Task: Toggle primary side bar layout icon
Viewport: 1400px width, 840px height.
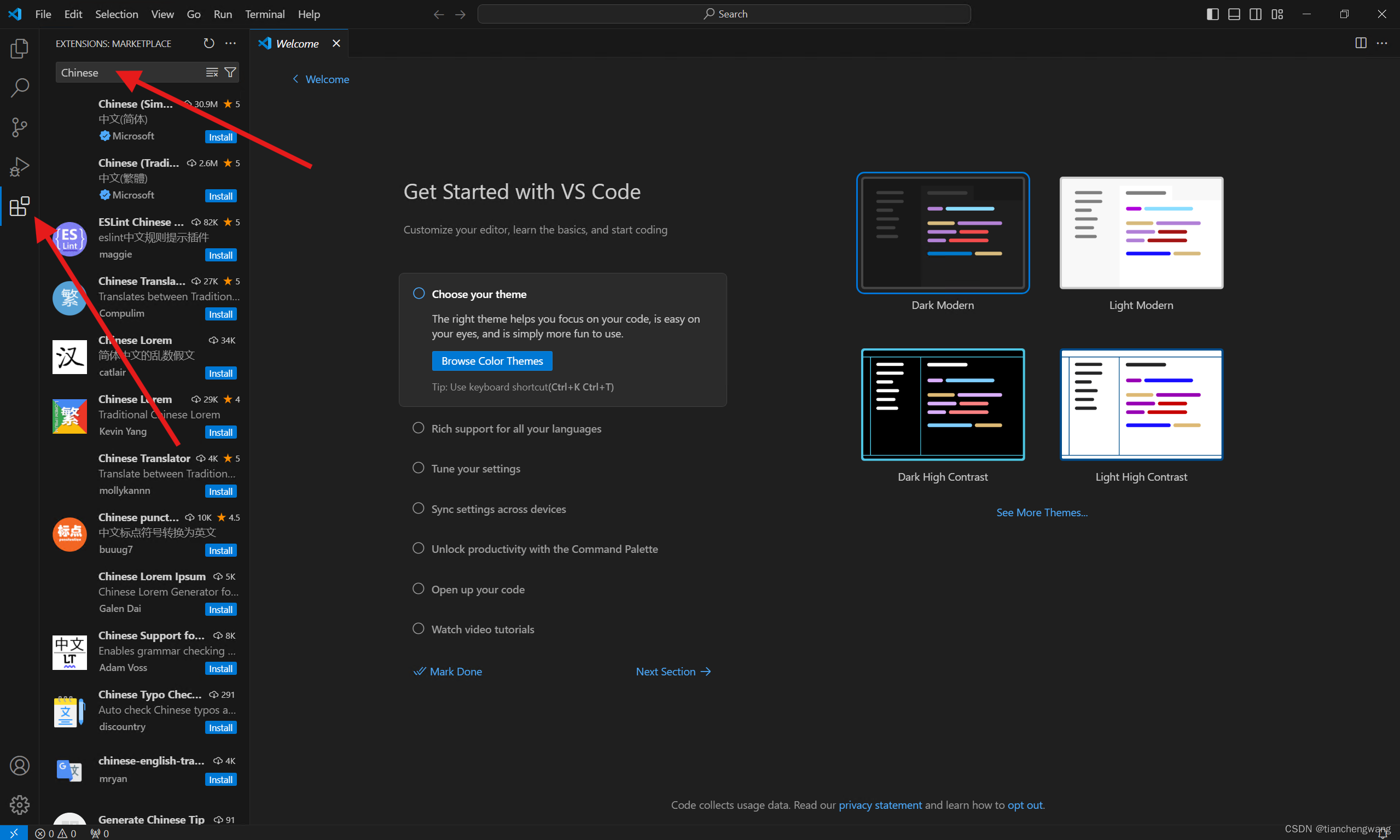Action: [1212, 14]
